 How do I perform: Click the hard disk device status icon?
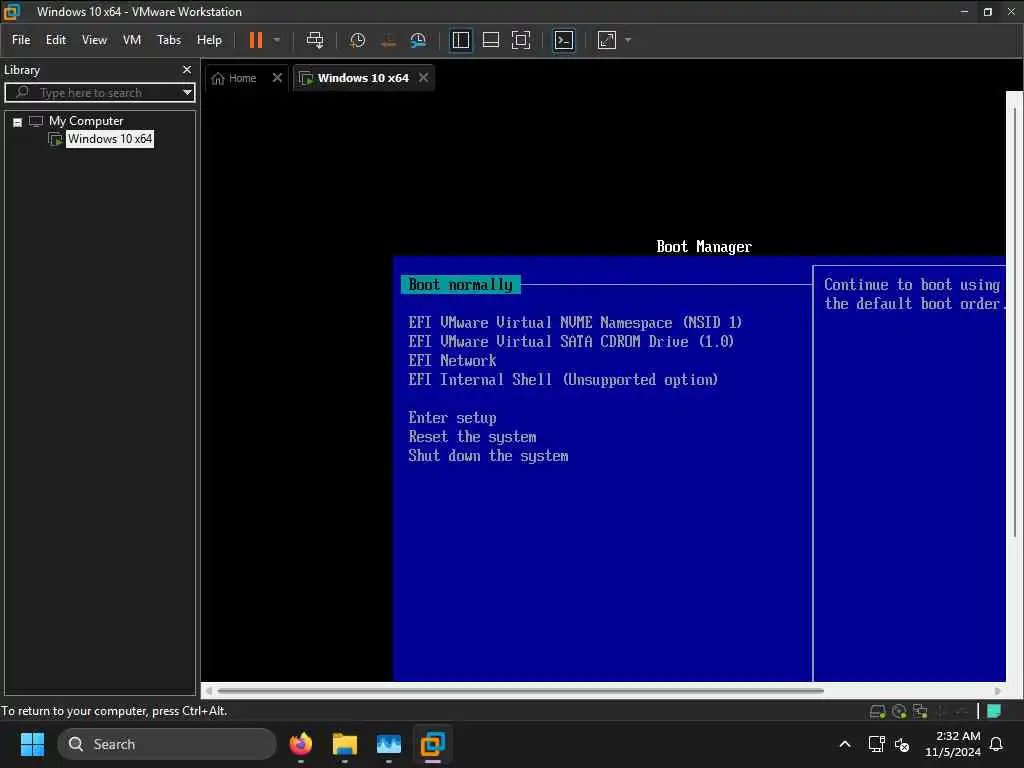click(x=877, y=712)
